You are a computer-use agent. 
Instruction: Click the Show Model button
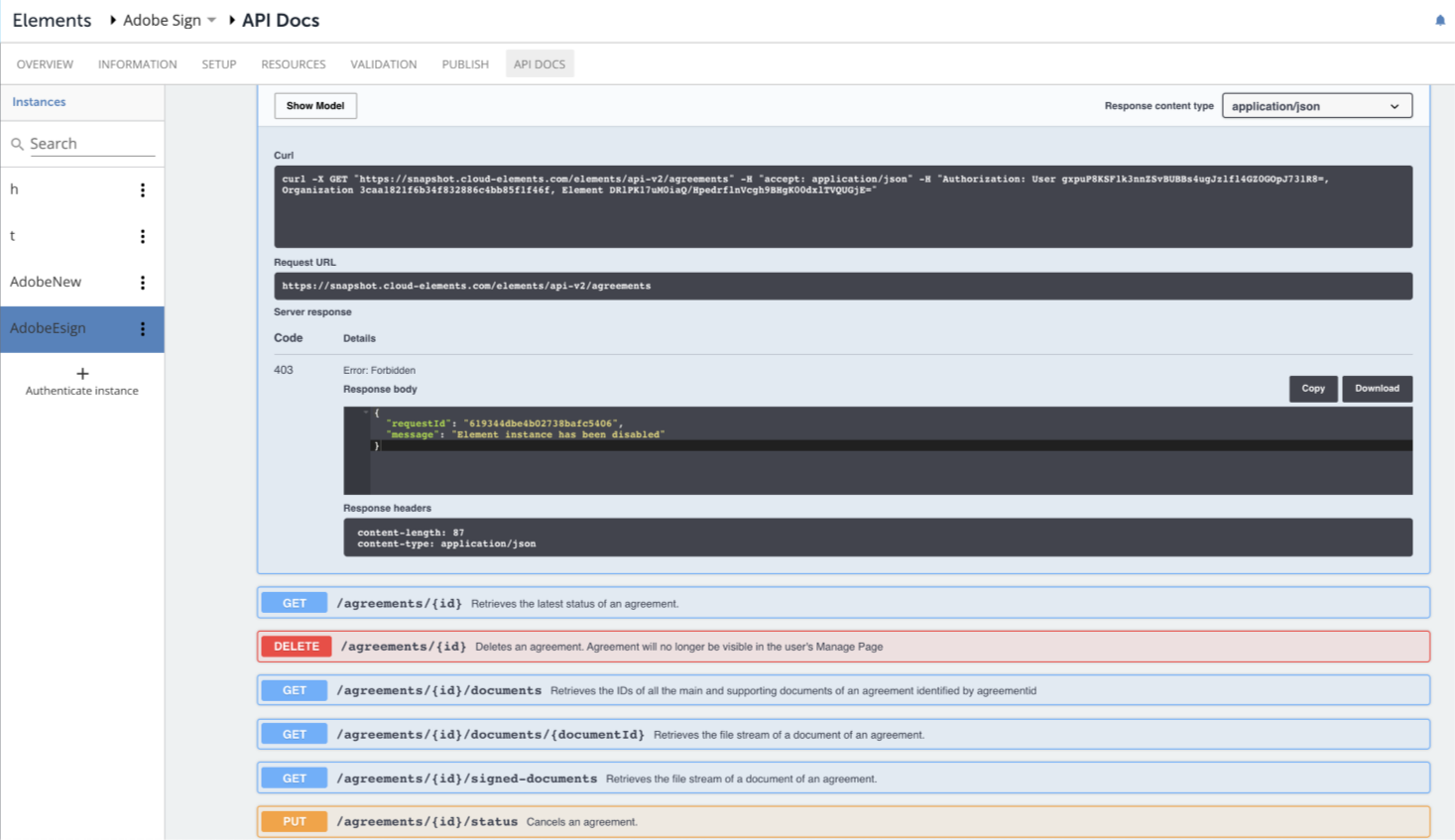tap(315, 106)
